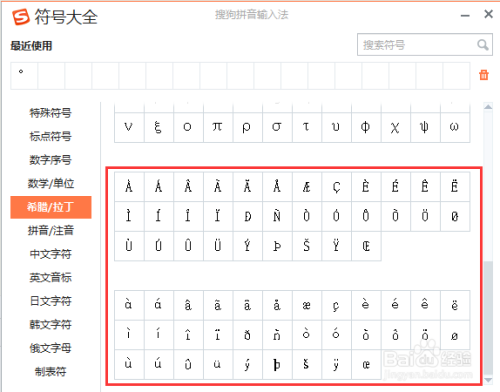Open the 数字序号 category
Image resolution: width=500 pixels, height=392 pixels.
[x=50, y=160]
